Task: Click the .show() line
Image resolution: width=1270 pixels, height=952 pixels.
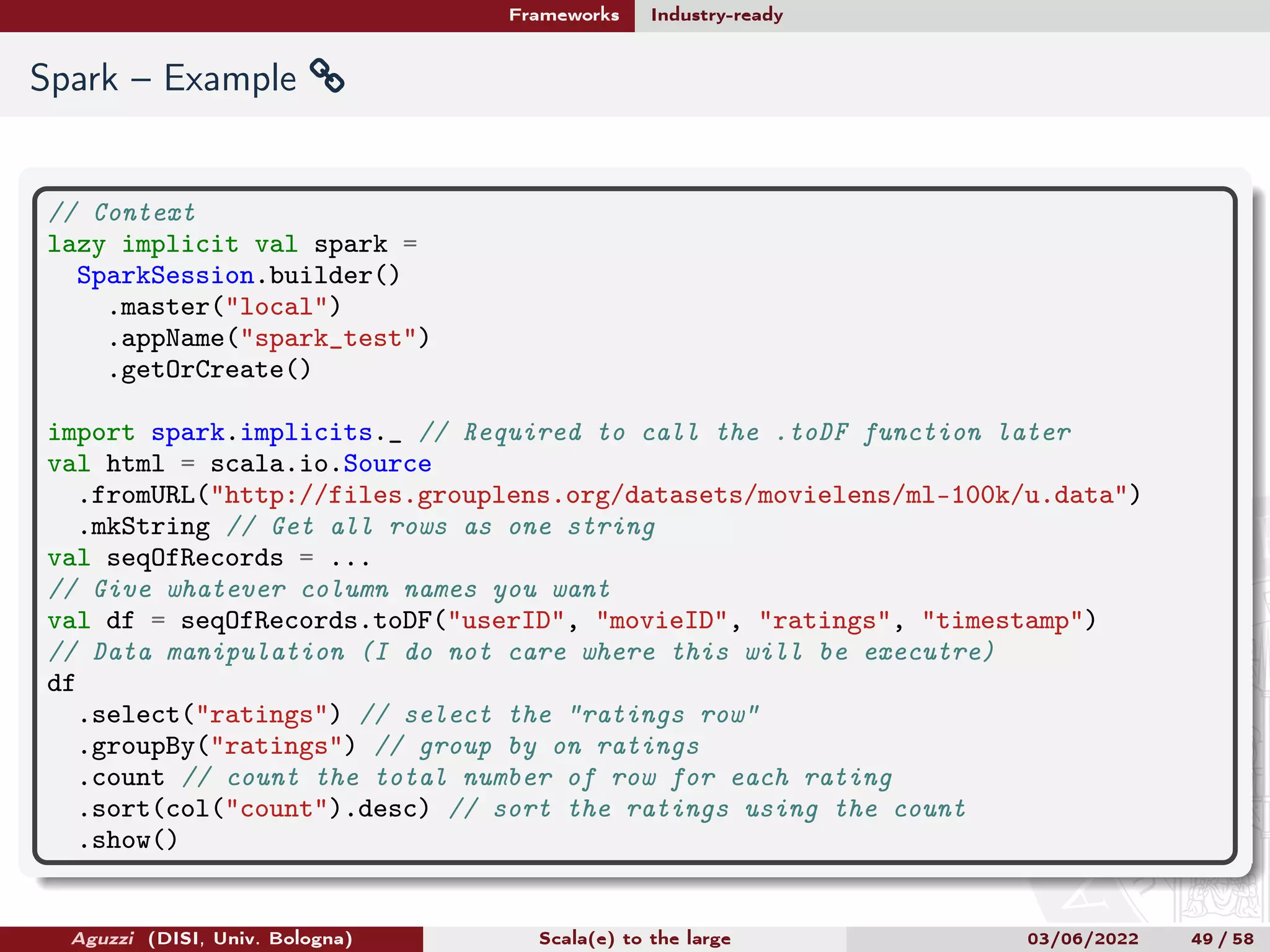Action: pyautogui.click(x=128, y=840)
